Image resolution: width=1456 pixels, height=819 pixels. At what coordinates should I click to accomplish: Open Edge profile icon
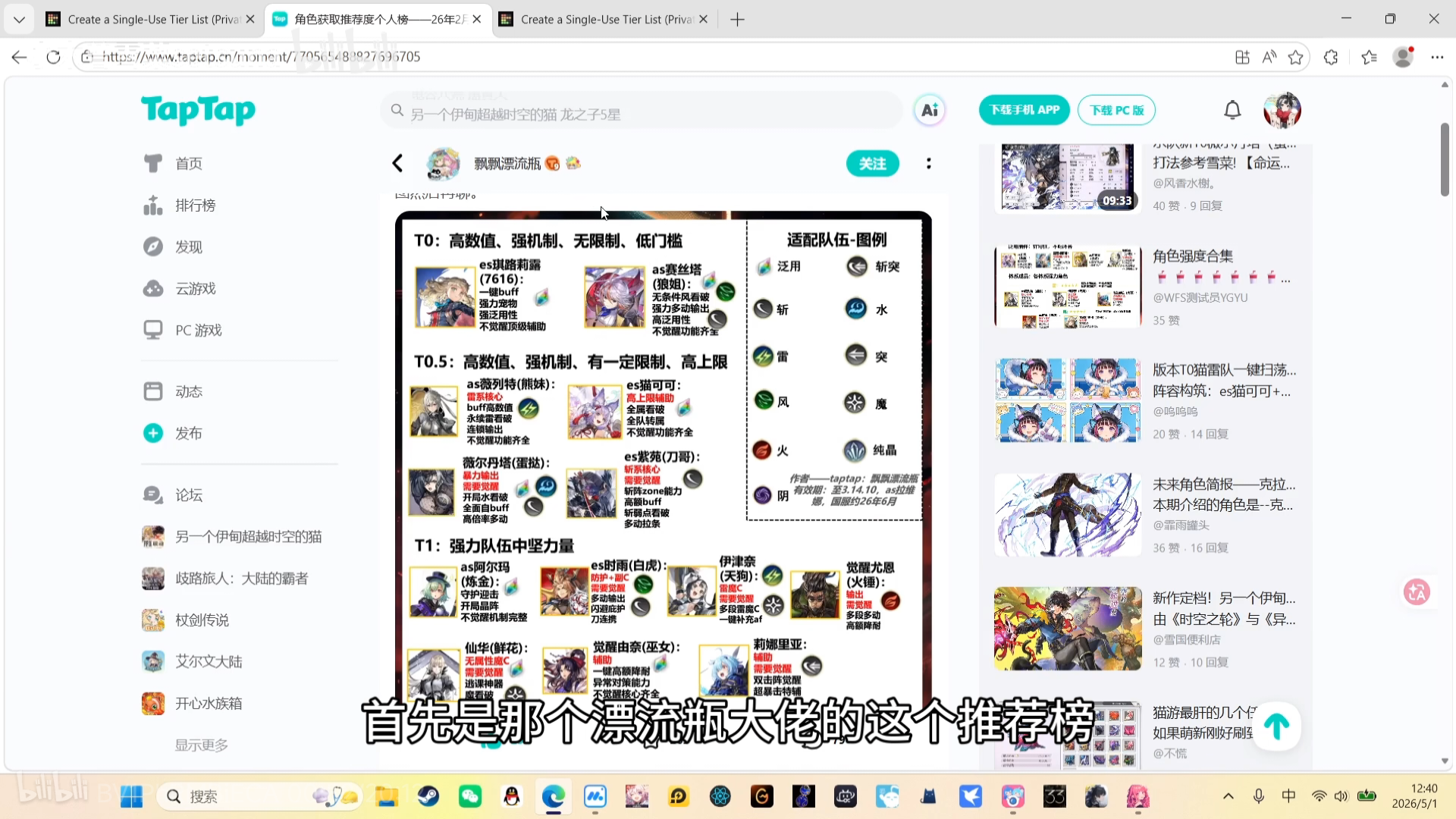click(x=1404, y=58)
